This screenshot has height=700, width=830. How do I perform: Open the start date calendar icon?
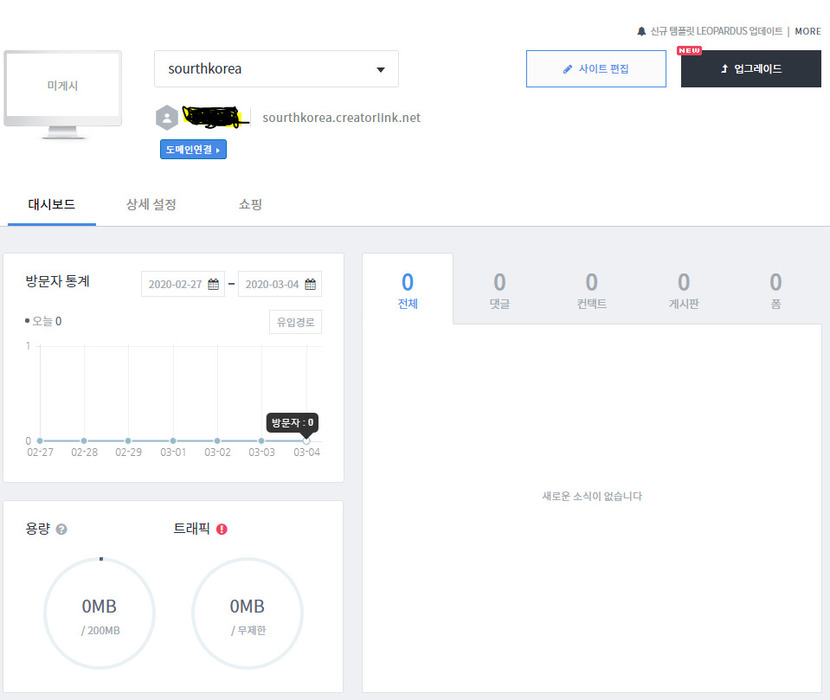pos(213,285)
